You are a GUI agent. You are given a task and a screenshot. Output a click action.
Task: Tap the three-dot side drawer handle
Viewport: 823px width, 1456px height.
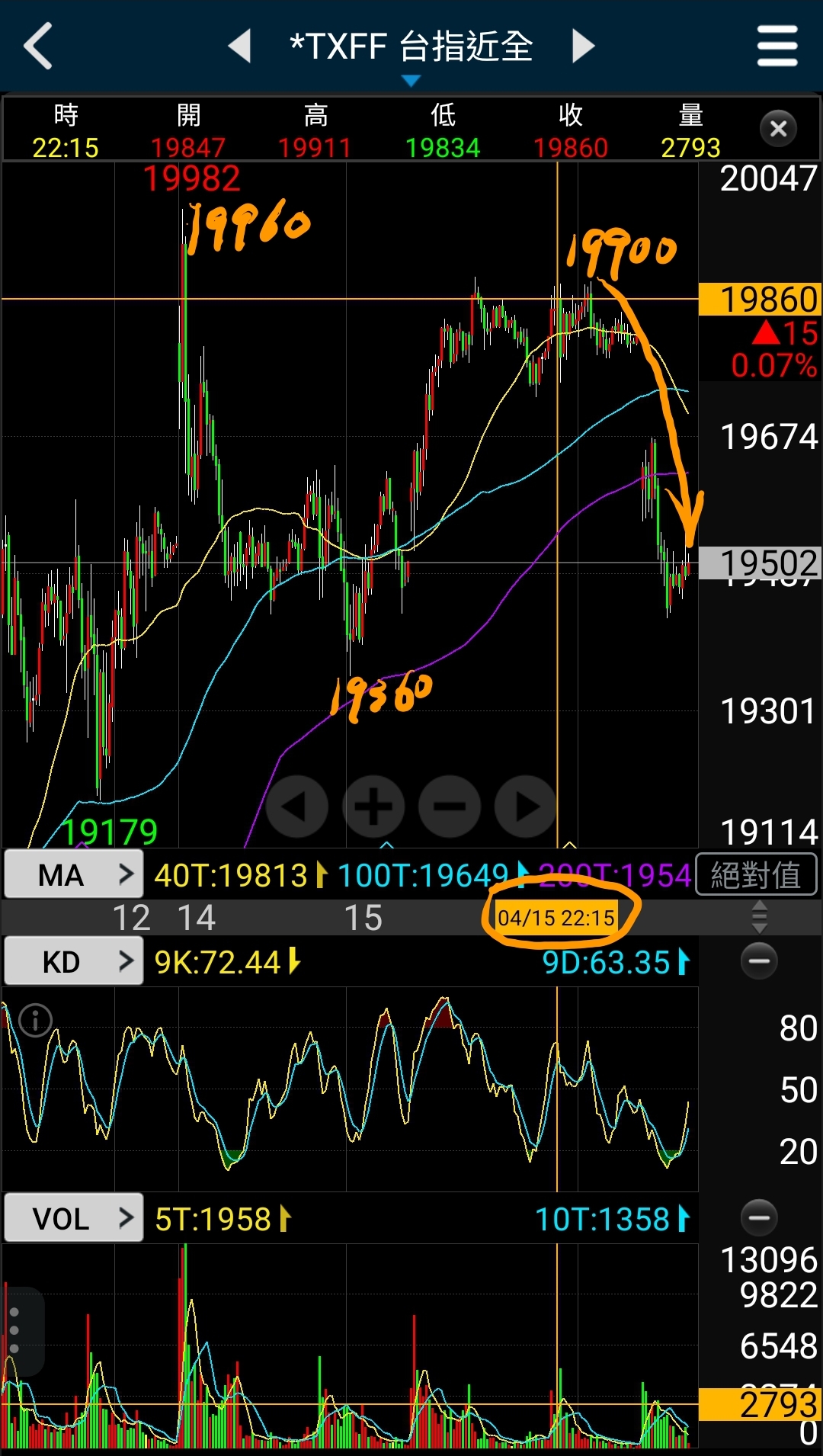(x=14, y=1330)
